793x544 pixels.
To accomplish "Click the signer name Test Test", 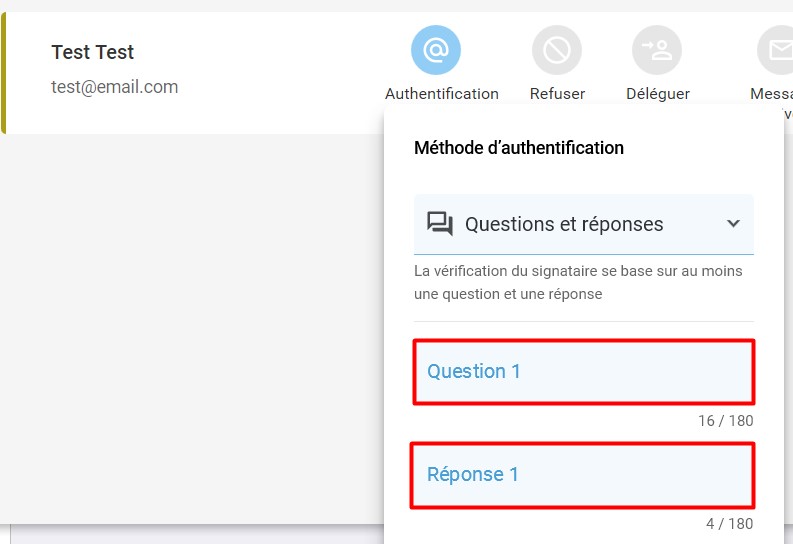I will pos(93,52).
